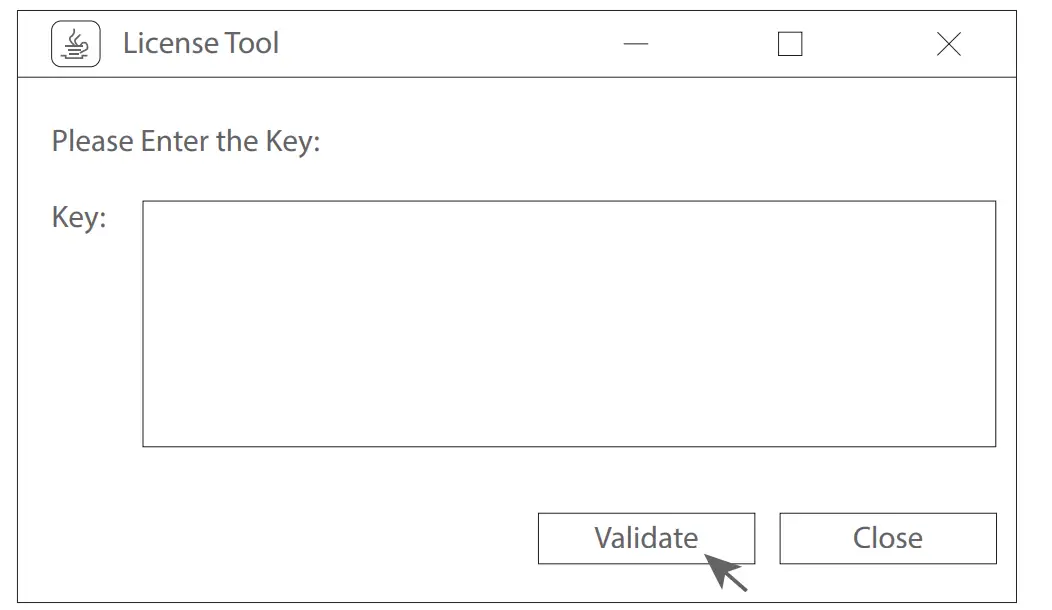This screenshot has height=610, width=1052.
Task: Click the Java coffee cup icon
Action: pyautogui.click(x=76, y=45)
